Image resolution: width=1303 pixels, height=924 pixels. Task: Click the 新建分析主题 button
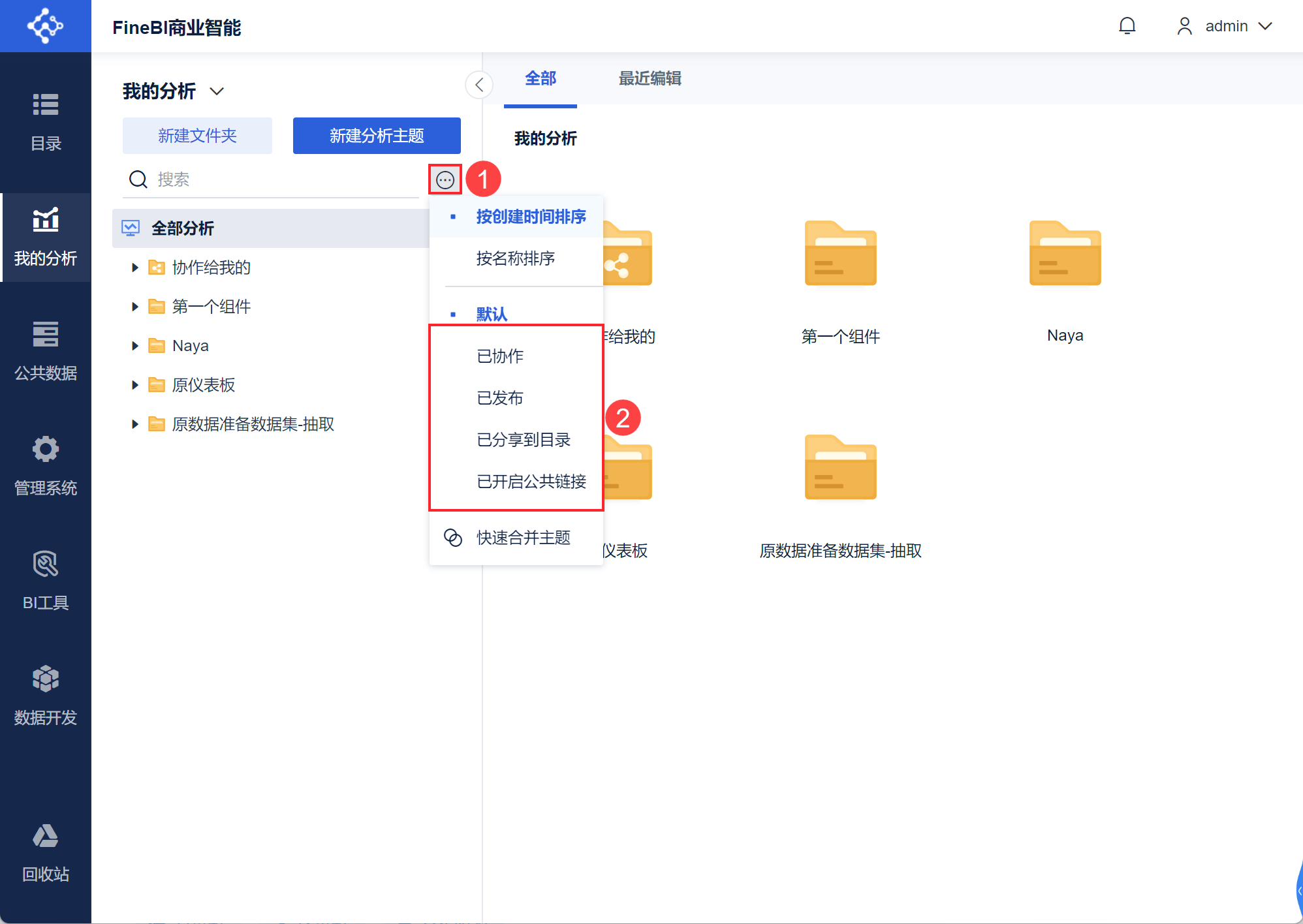point(377,136)
